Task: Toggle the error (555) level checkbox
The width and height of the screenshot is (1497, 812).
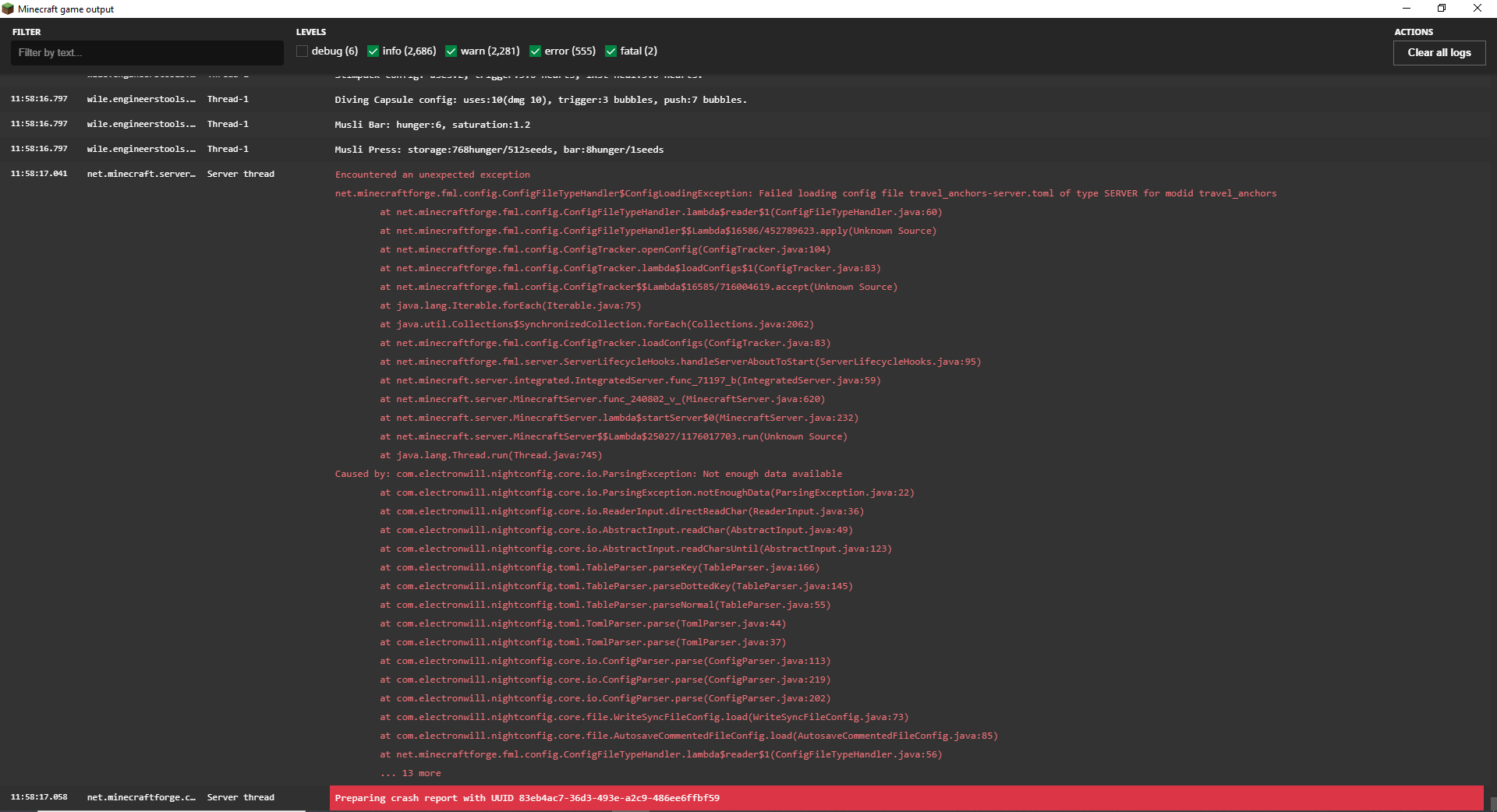Action: (x=535, y=51)
